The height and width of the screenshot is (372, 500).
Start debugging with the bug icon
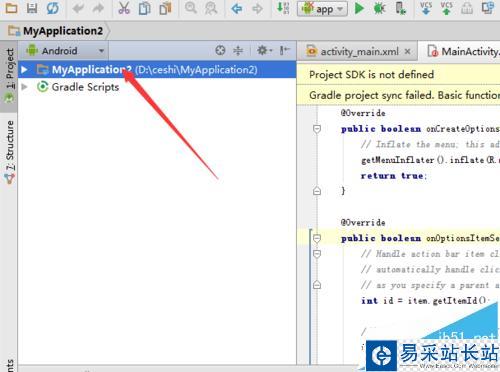coord(379,8)
